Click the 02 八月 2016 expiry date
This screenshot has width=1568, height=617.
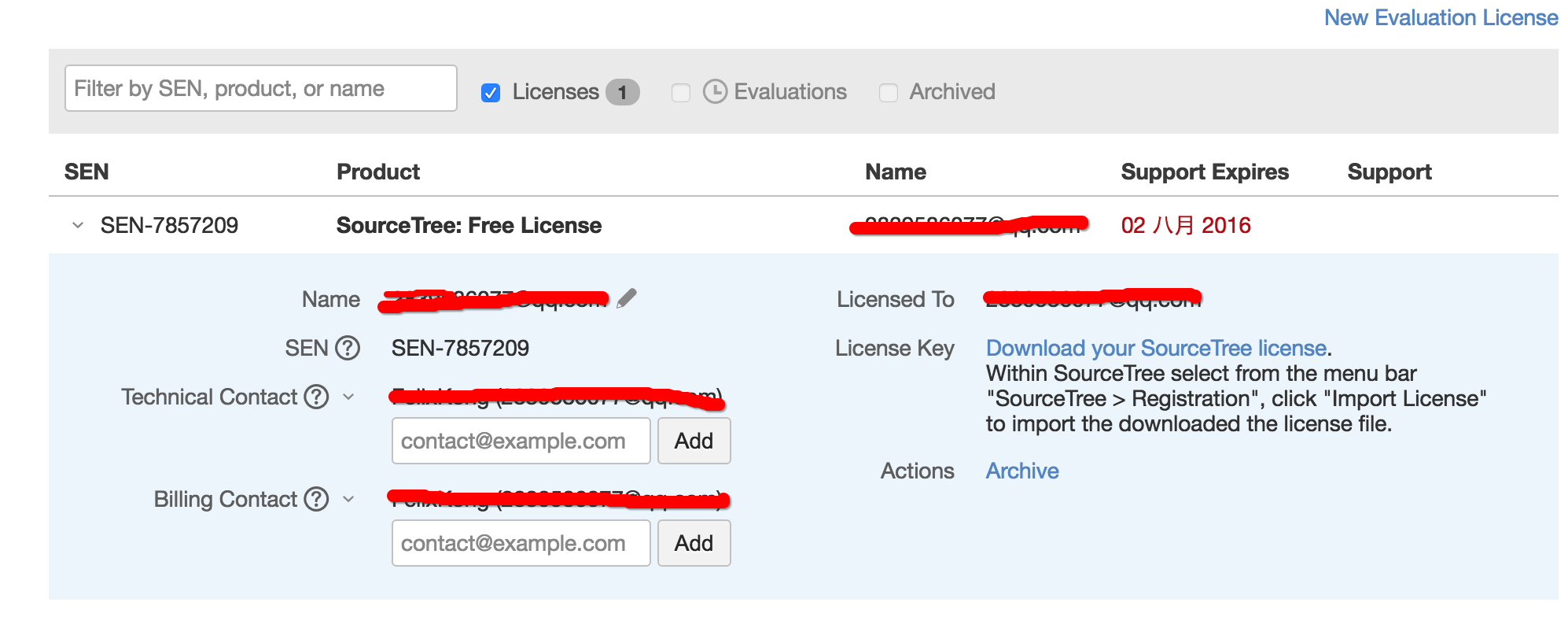[x=1186, y=225]
